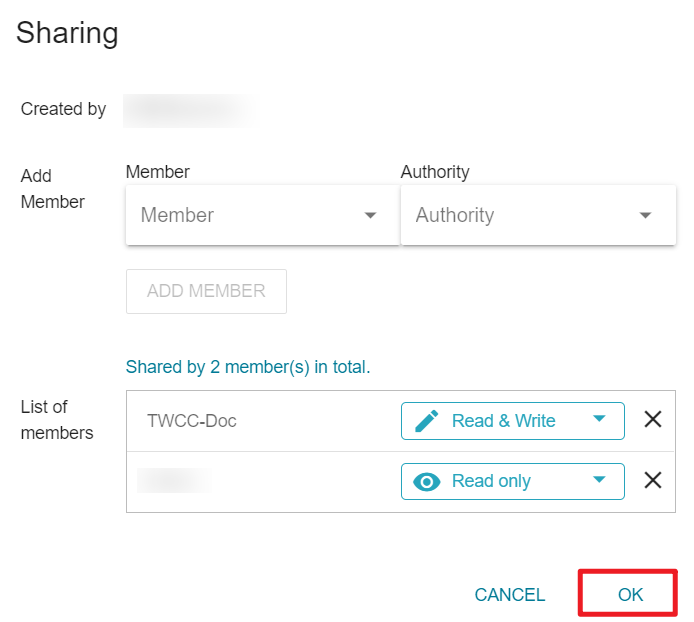Open the Authority selection field
The width and height of the screenshot is (694, 622).
tap(538, 215)
